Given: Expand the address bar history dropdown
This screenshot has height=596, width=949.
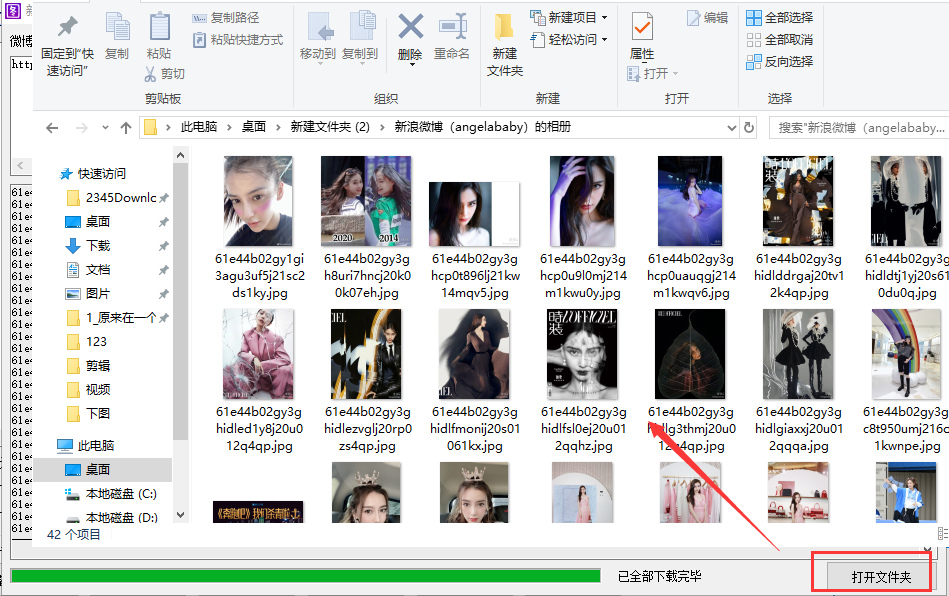Looking at the screenshot, I should point(732,128).
